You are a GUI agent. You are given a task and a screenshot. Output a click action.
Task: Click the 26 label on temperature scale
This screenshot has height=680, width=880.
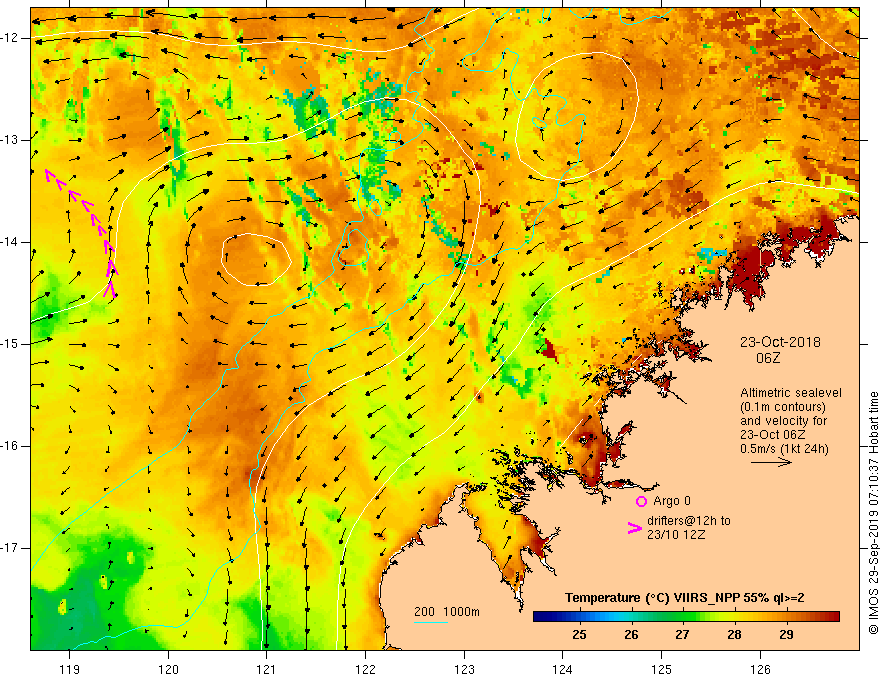(631, 635)
